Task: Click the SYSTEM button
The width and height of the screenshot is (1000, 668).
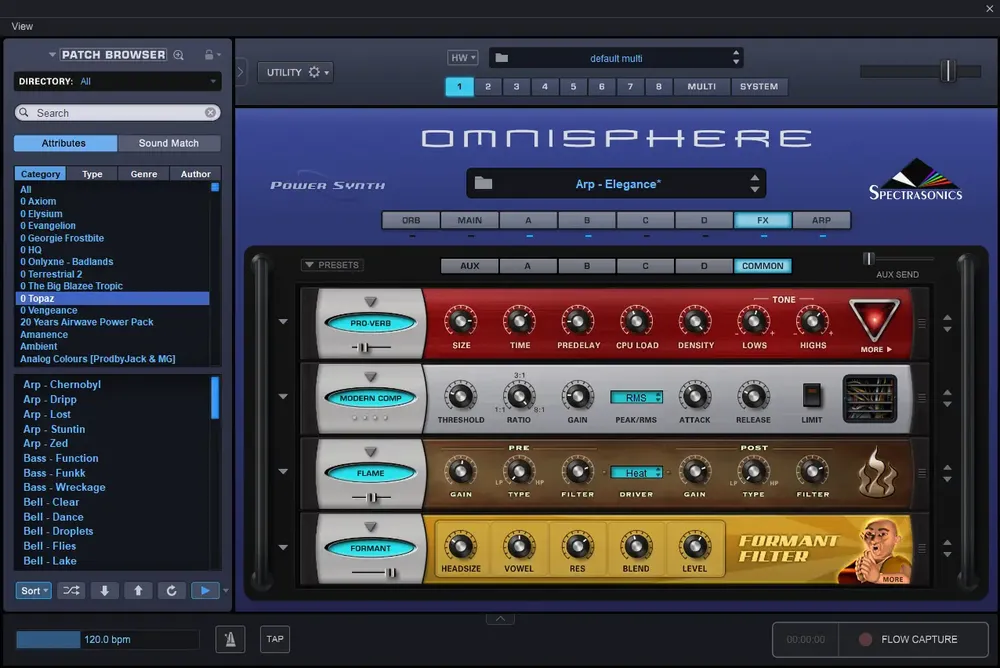Action: 759,86
